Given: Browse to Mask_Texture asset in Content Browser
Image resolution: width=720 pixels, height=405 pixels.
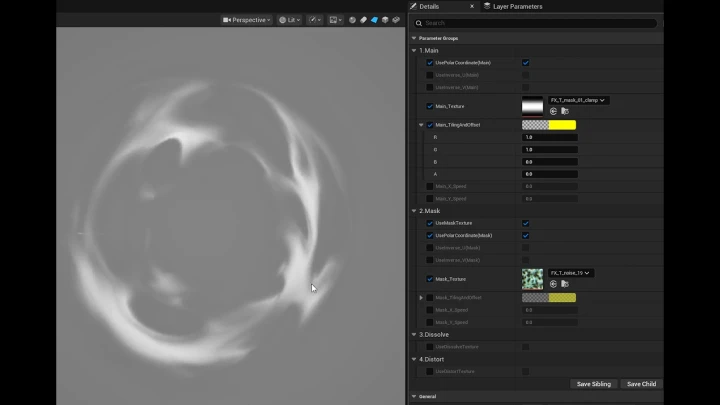Looking at the screenshot, I should coord(565,283).
